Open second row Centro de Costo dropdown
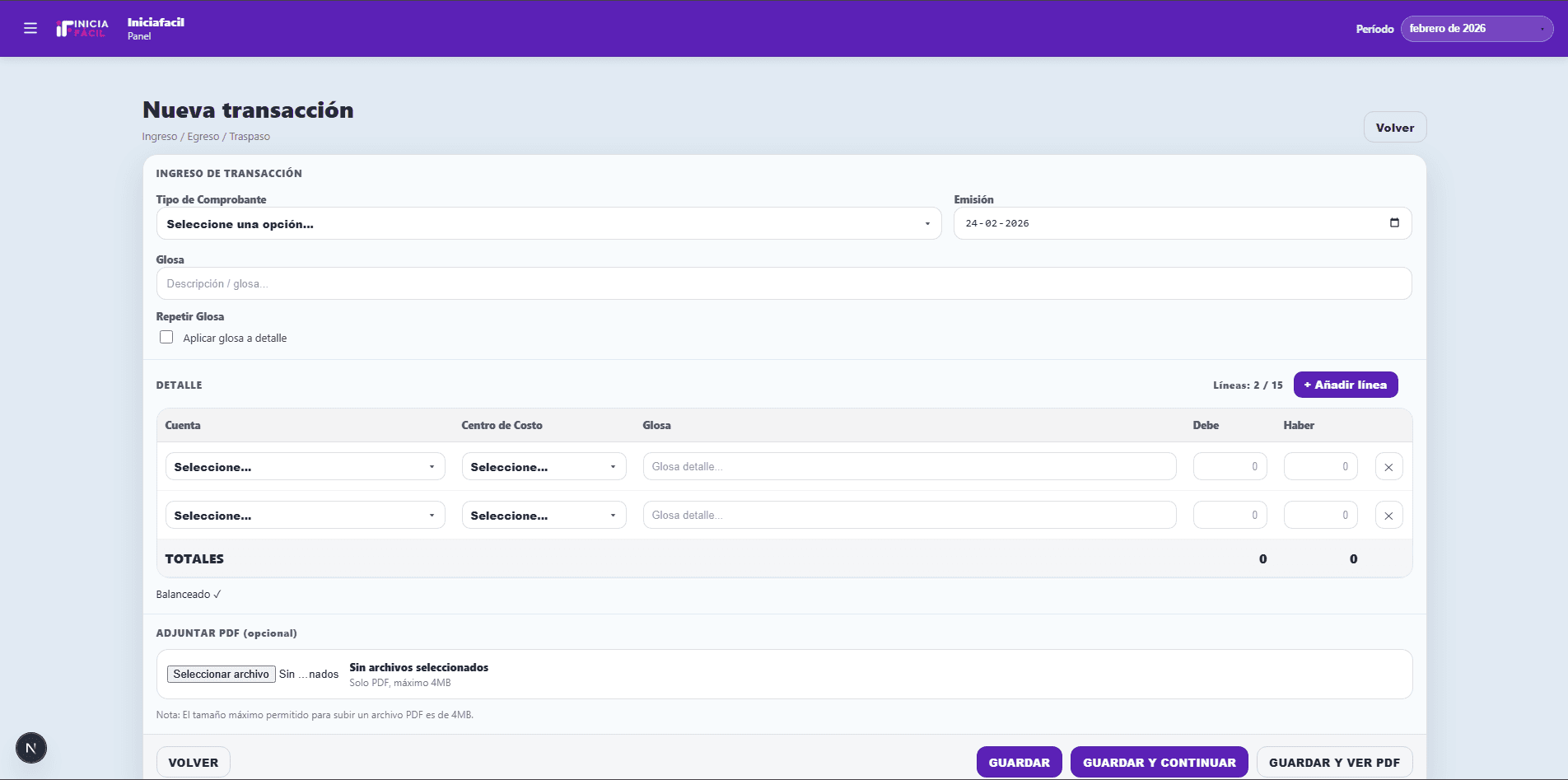 (544, 516)
